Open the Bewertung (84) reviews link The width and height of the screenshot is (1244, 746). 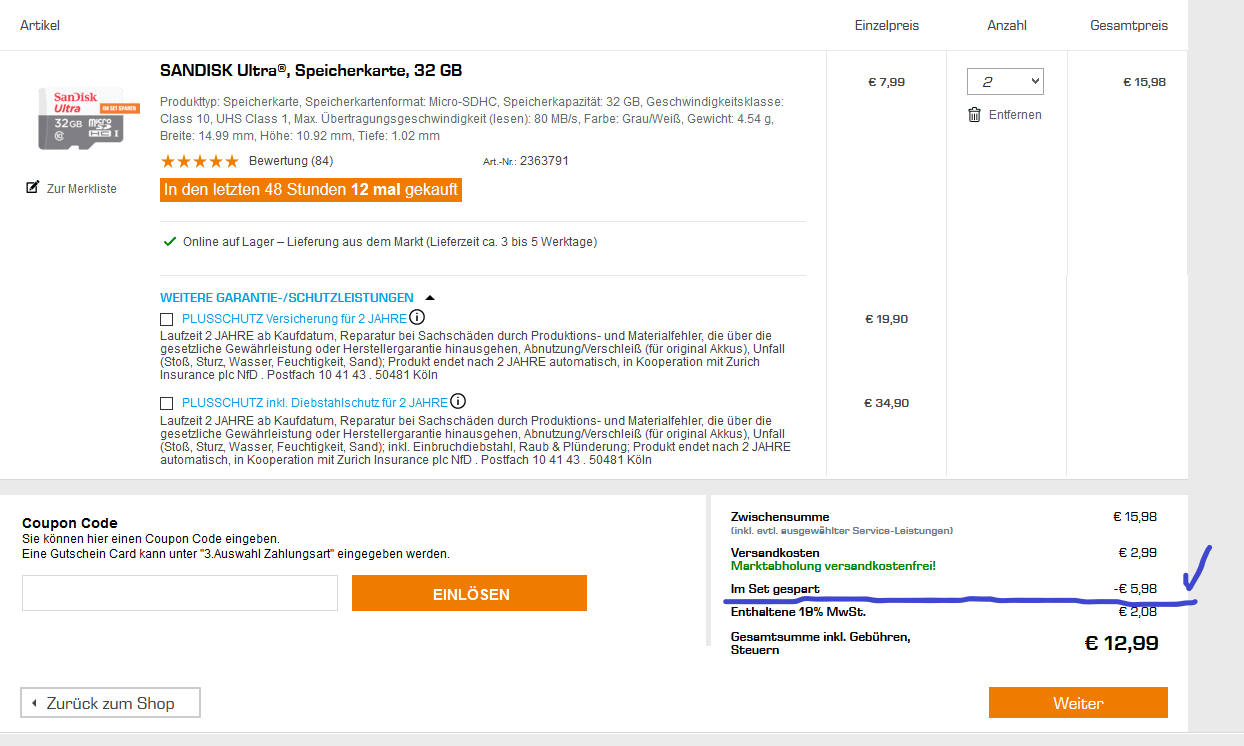point(291,161)
